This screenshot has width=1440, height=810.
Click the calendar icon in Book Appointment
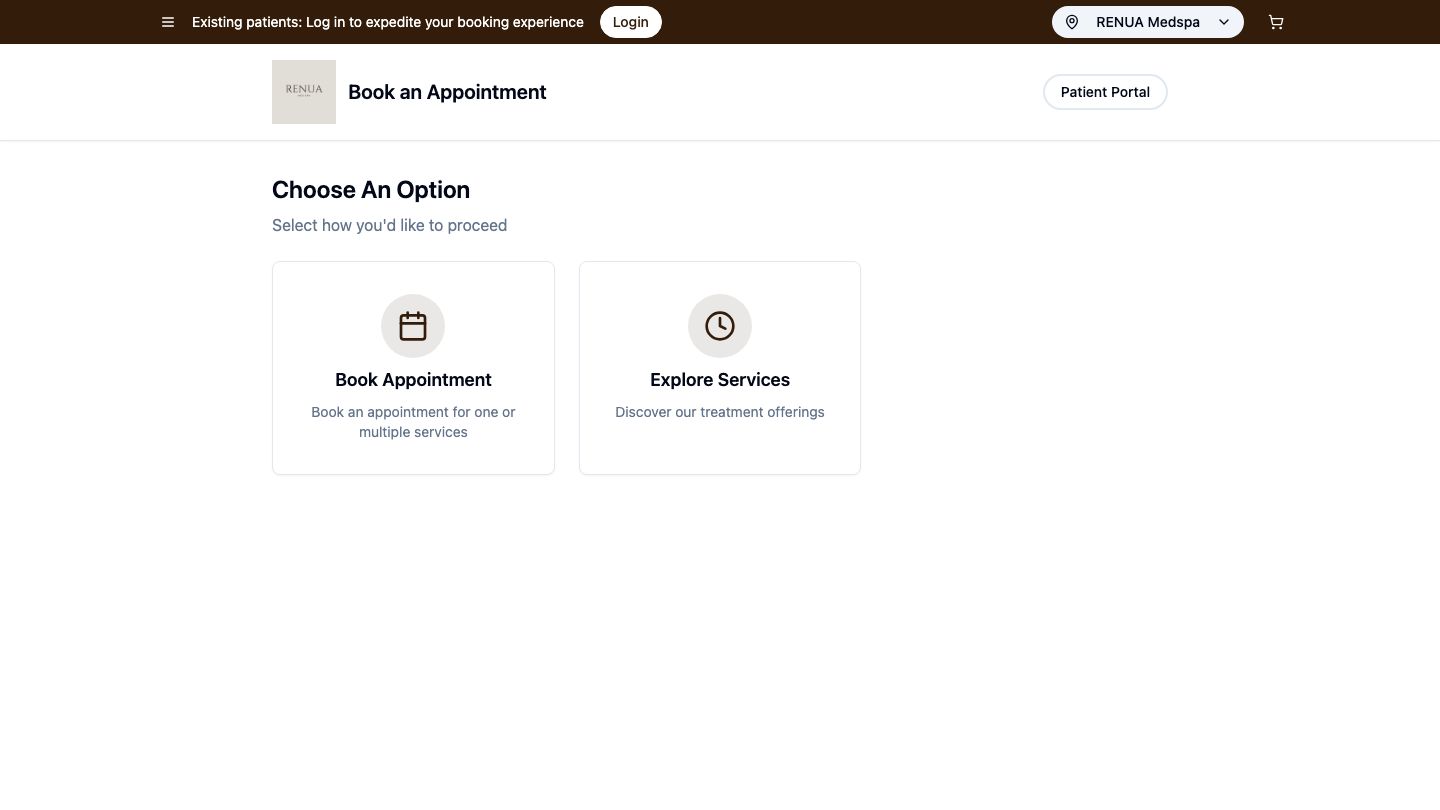click(413, 326)
